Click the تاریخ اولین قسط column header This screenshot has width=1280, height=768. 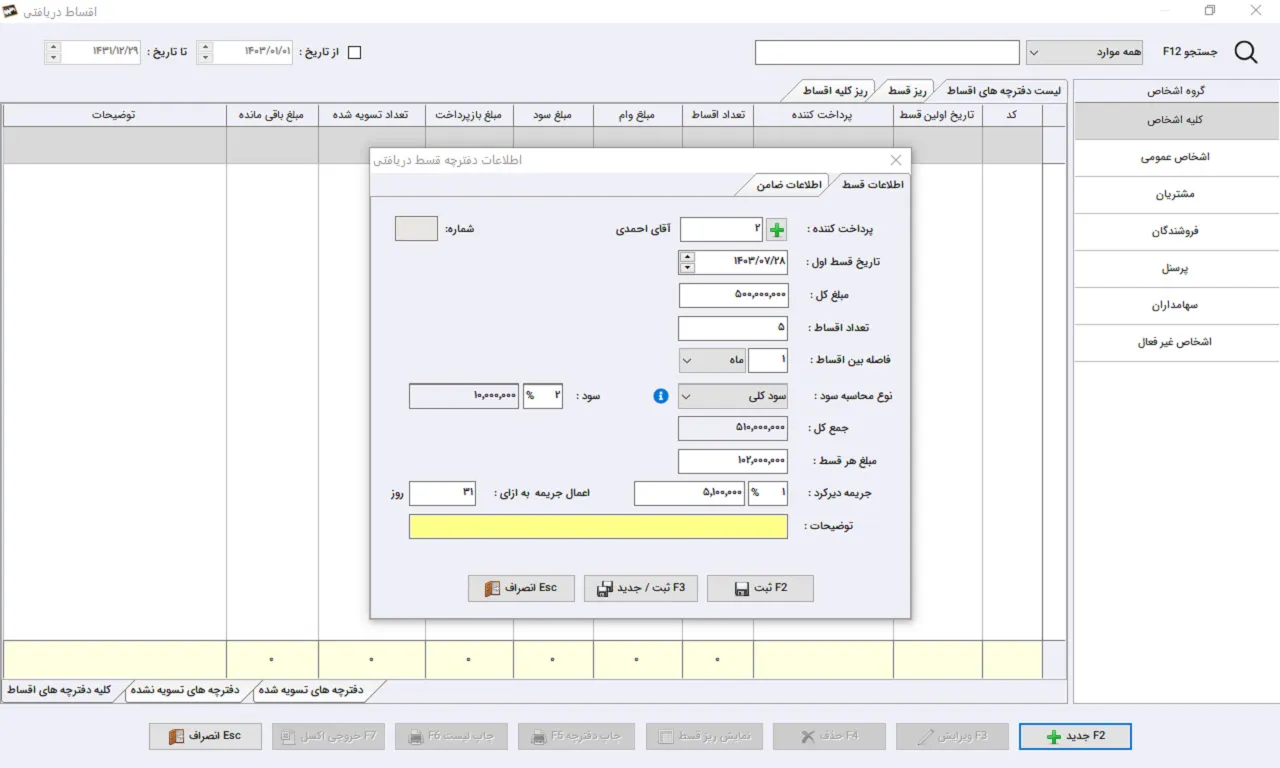point(938,115)
